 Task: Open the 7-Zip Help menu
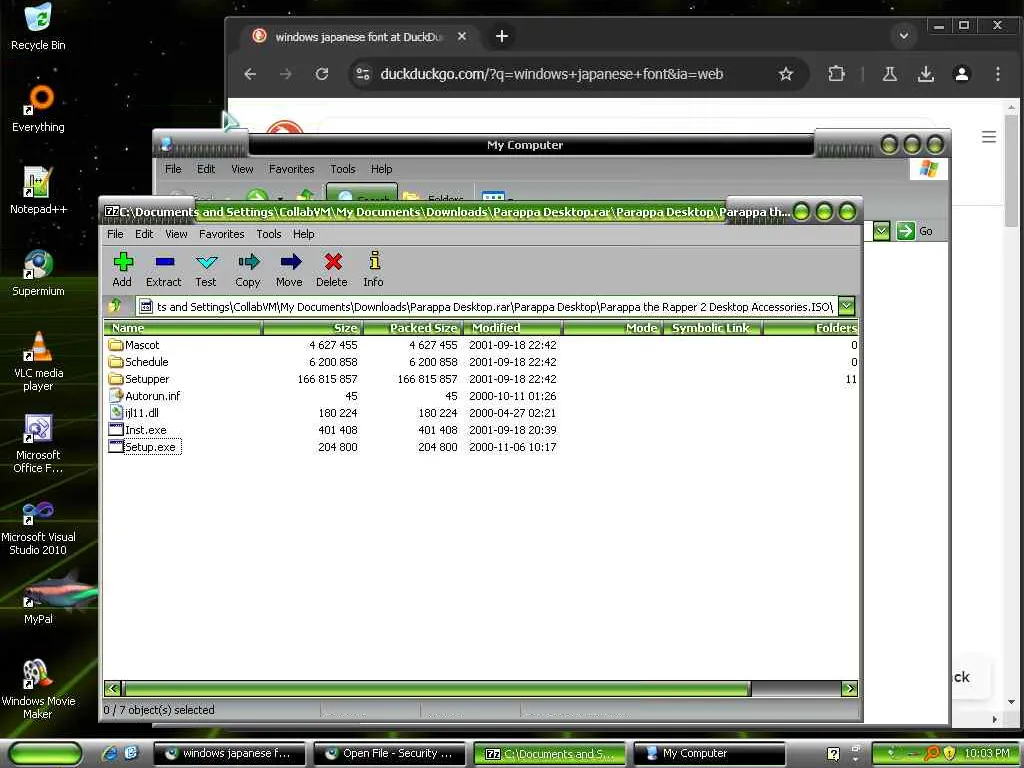[x=304, y=234]
